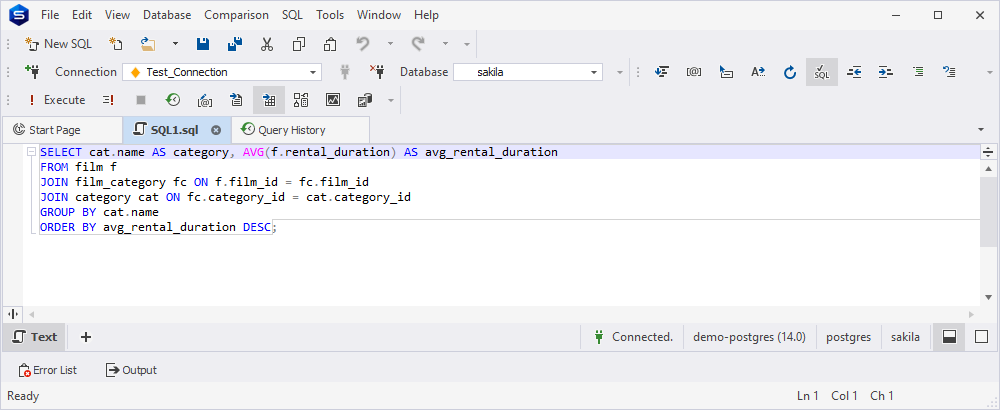Open the Edit menu
Screen dimensions: 1000x410
coord(82,15)
